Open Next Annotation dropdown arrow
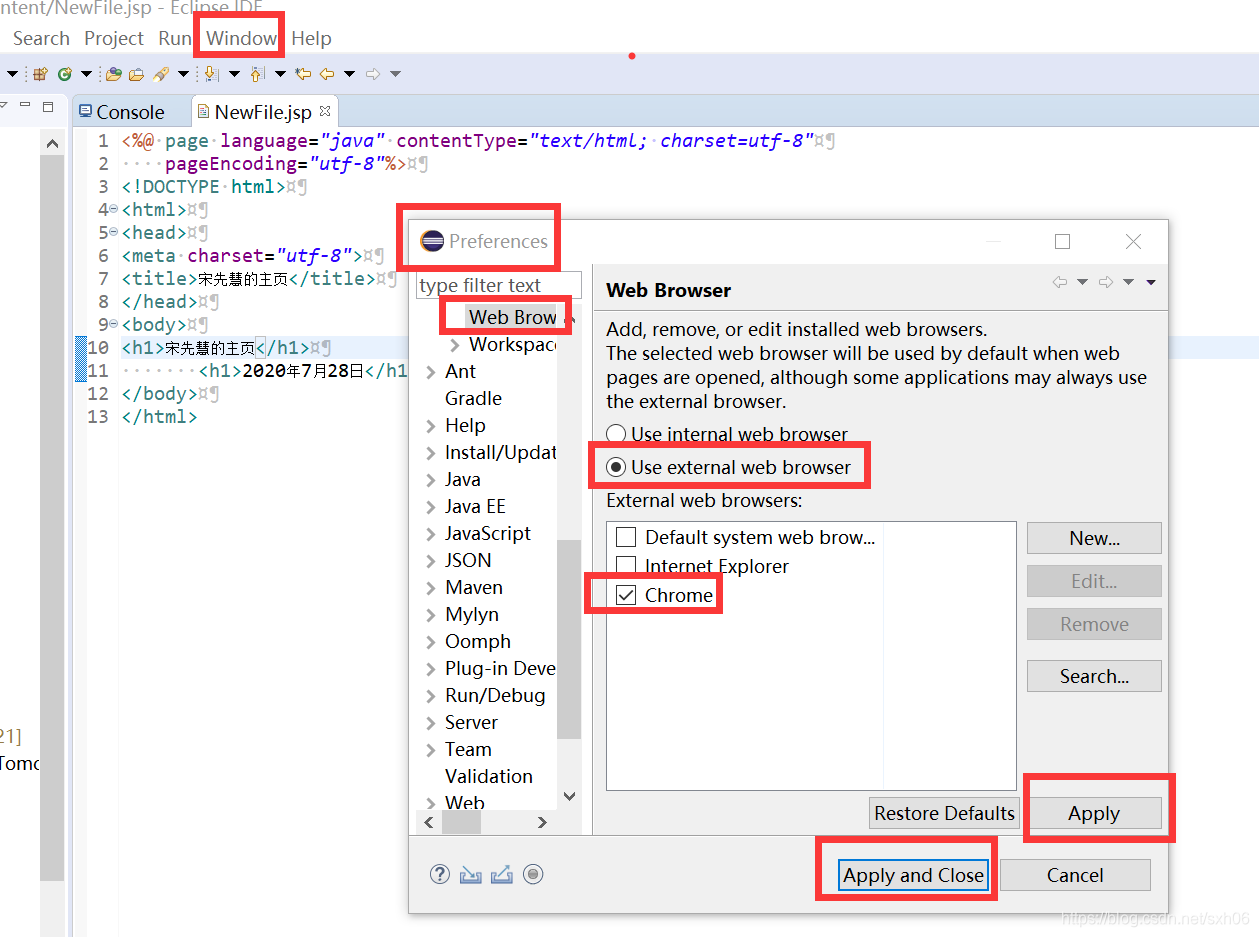1259x937 pixels. click(x=234, y=74)
